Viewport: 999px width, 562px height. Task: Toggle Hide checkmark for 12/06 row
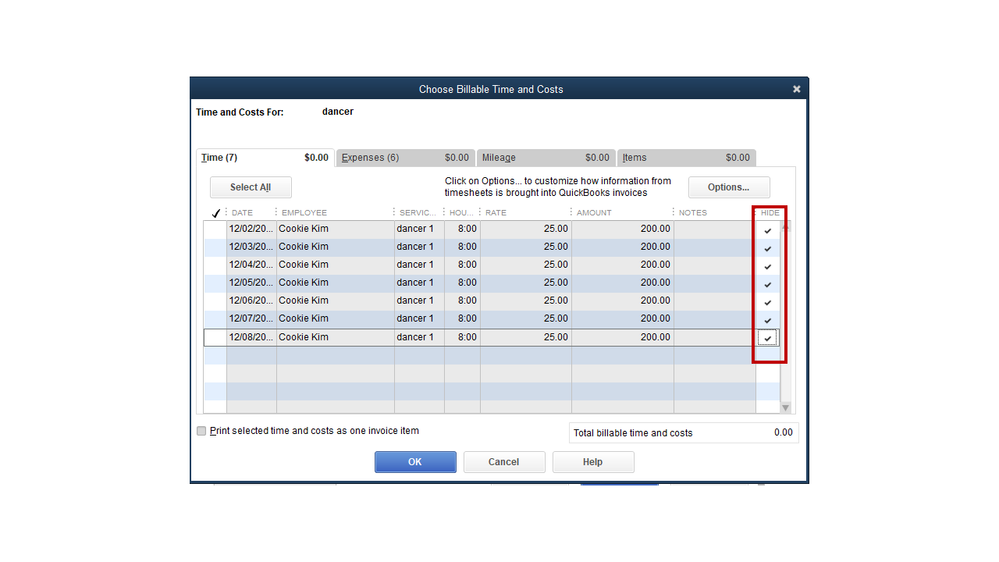click(768, 301)
